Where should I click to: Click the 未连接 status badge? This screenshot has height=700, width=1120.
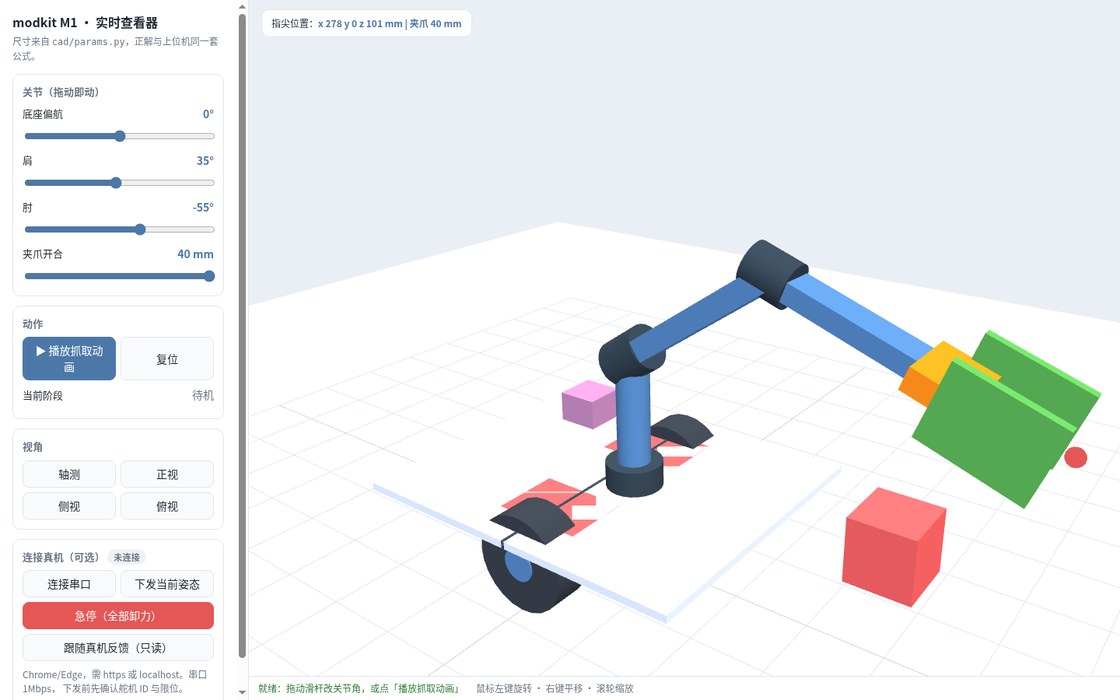tap(126, 557)
